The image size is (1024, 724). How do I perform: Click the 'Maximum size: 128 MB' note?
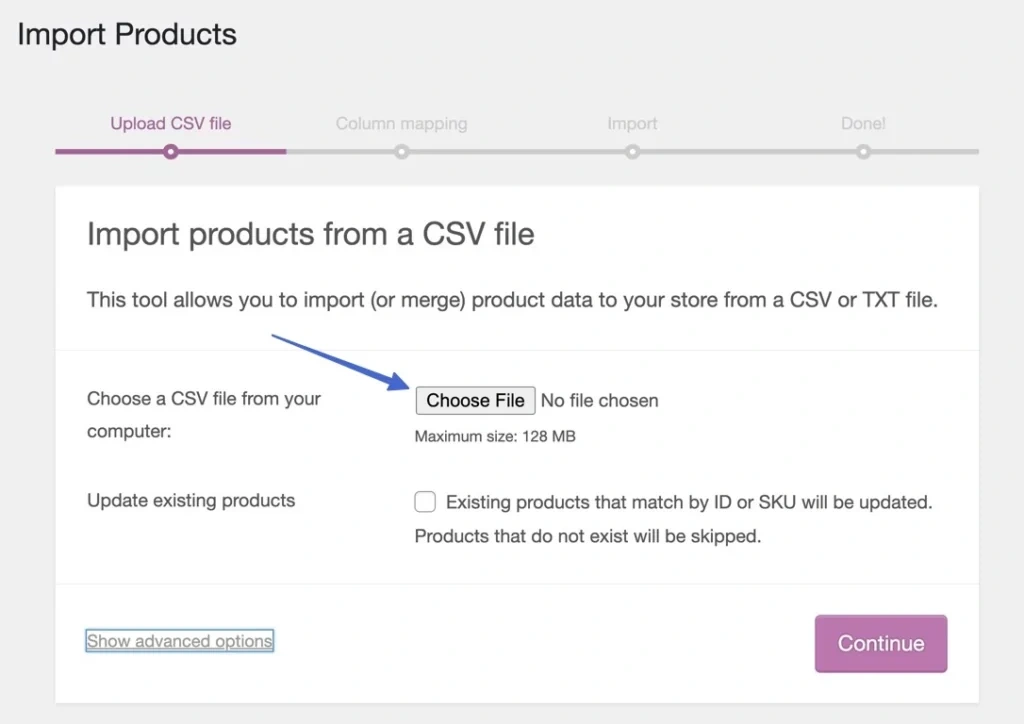click(x=495, y=436)
